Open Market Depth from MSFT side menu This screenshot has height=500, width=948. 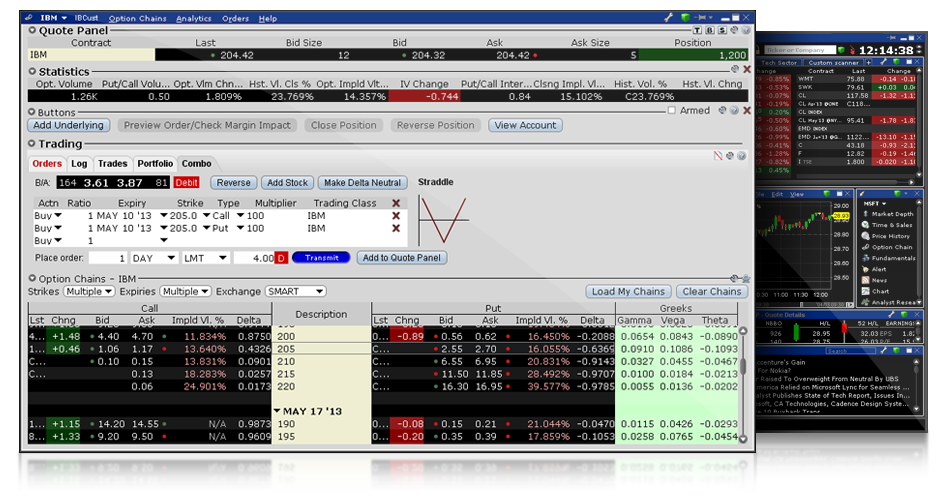[x=891, y=214]
